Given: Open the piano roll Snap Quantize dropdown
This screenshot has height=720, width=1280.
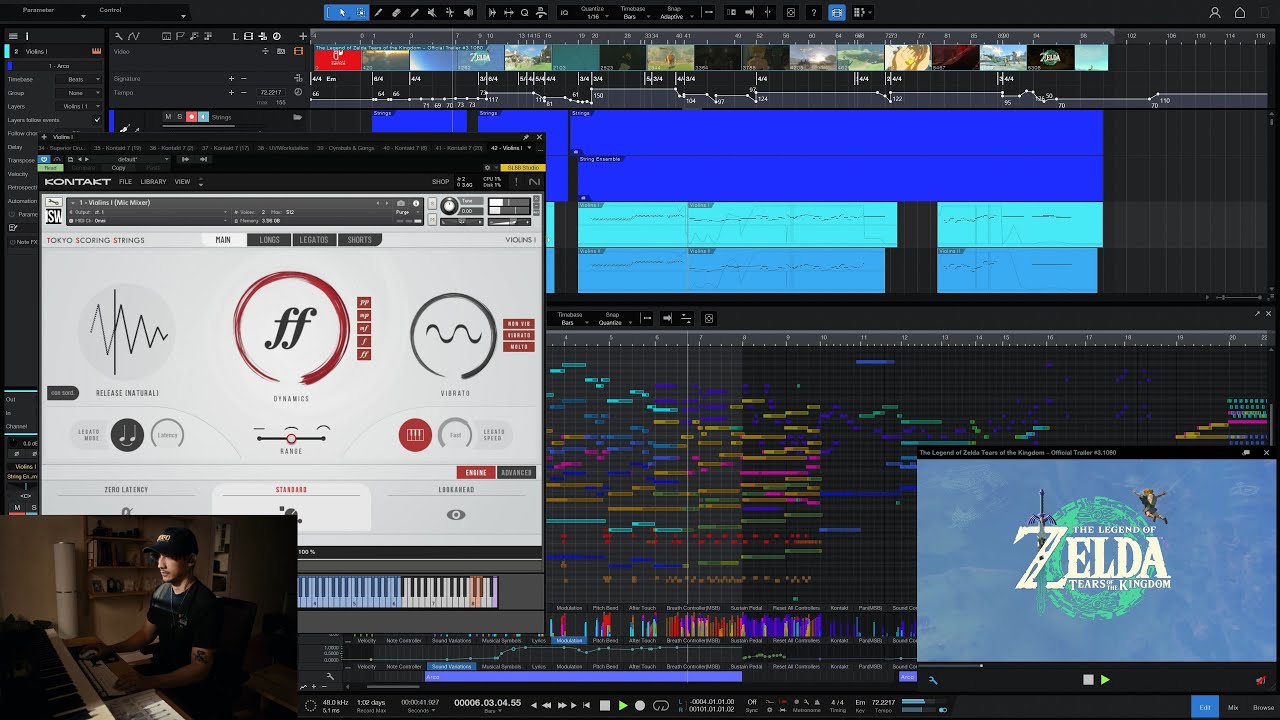Looking at the screenshot, I should pos(612,318).
